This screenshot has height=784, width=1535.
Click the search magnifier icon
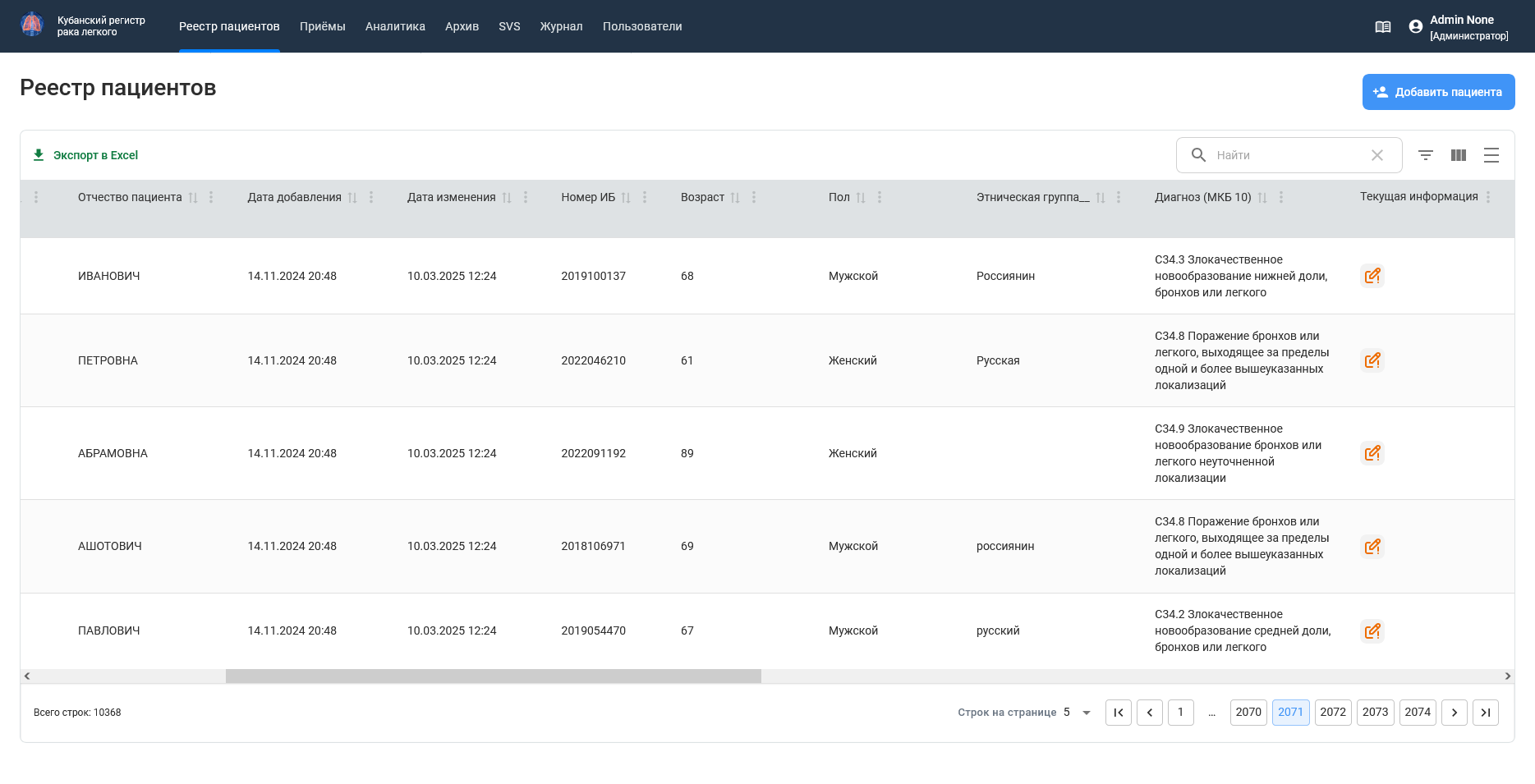tap(1198, 155)
